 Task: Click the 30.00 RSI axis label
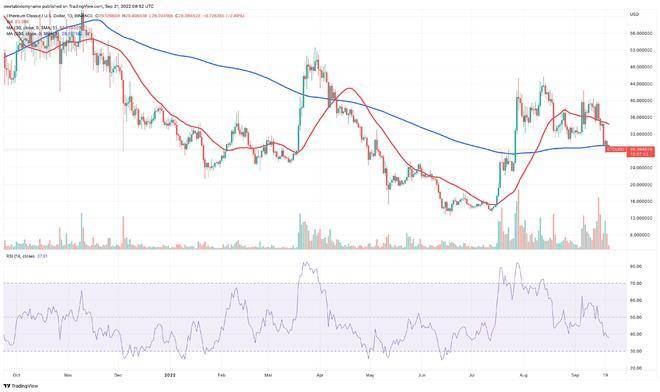click(x=636, y=351)
